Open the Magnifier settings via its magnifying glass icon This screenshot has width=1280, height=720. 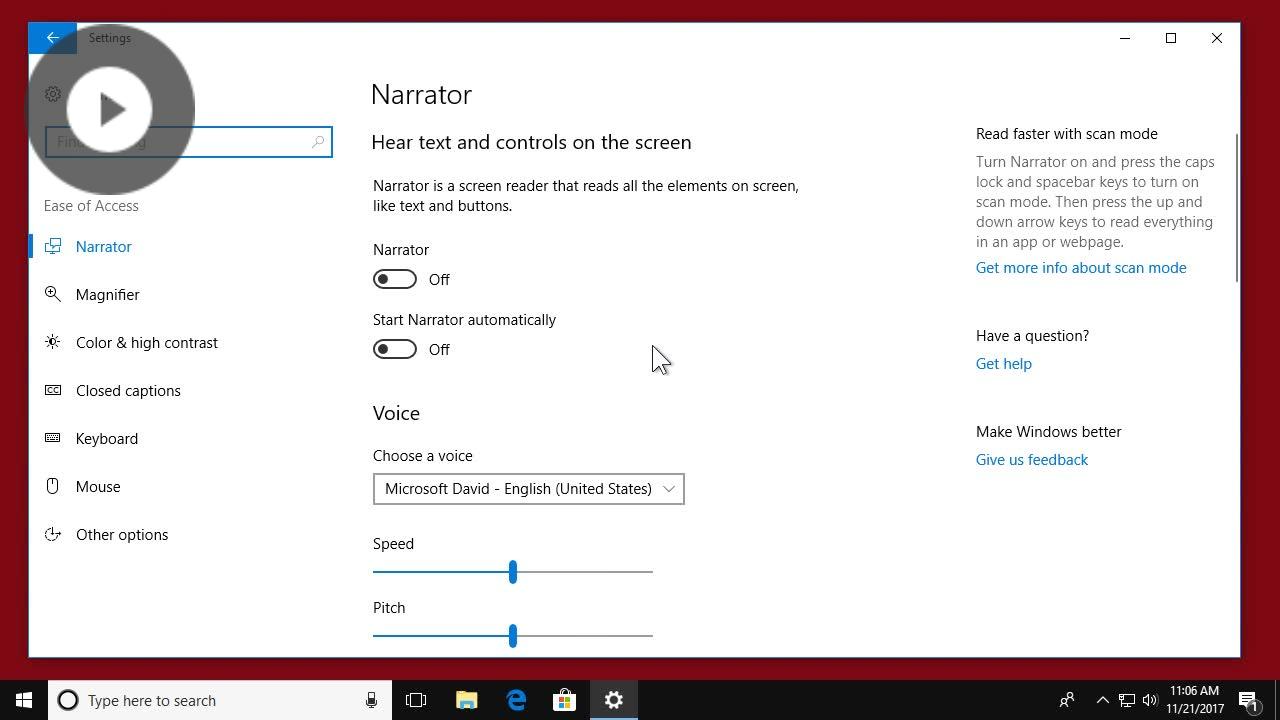(x=52, y=294)
